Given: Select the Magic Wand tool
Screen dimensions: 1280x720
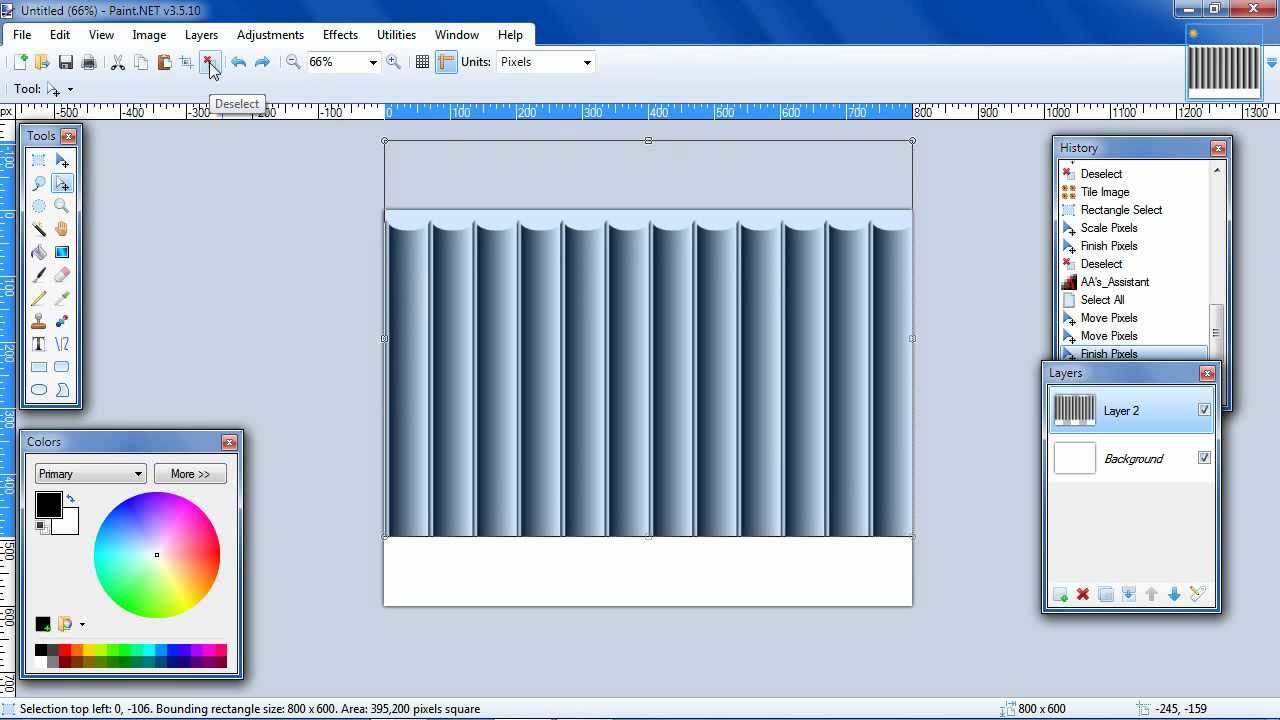Looking at the screenshot, I should [x=39, y=229].
